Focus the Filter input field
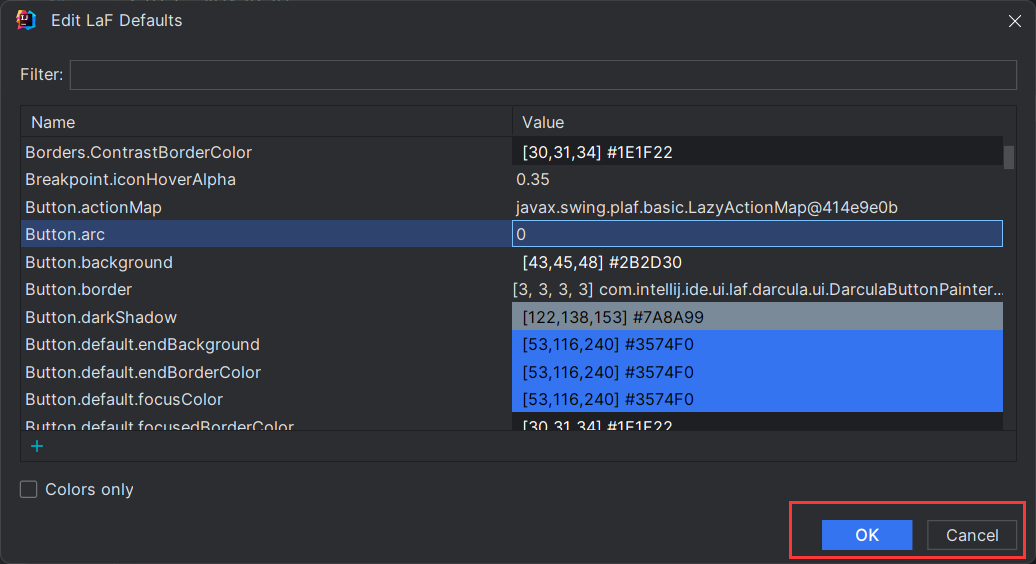 point(543,75)
